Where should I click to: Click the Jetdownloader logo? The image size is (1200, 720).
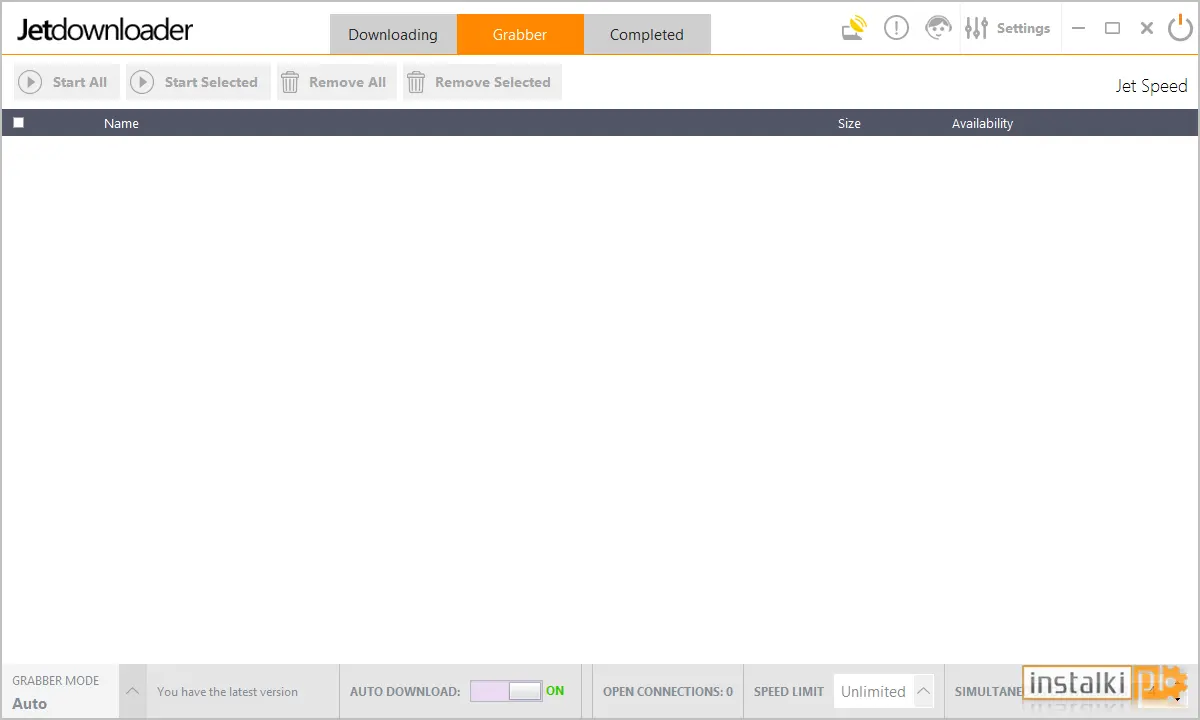point(105,30)
